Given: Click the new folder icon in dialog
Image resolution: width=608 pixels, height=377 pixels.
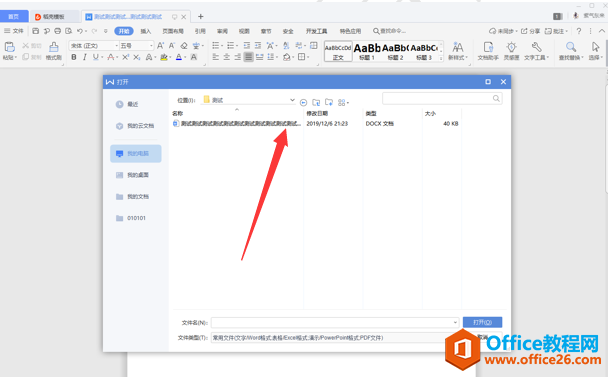Looking at the screenshot, I should point(329,102).
